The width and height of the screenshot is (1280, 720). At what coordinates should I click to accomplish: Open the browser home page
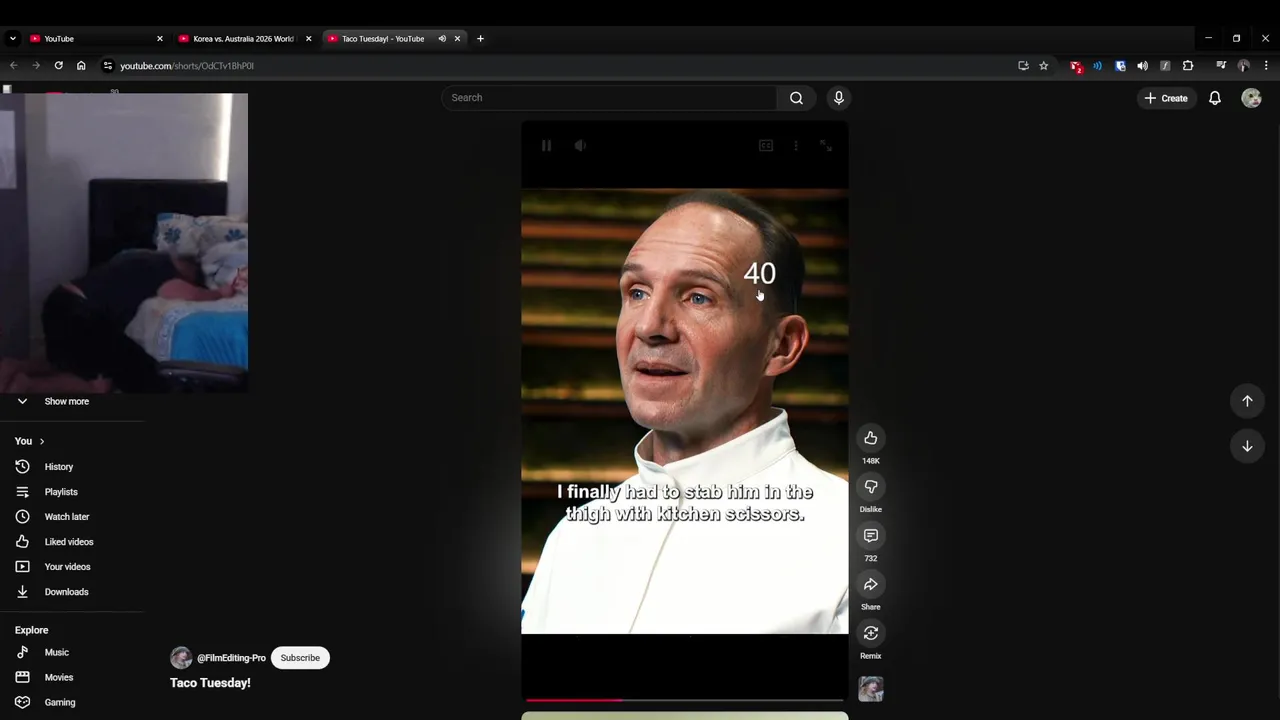click(81, 66)
